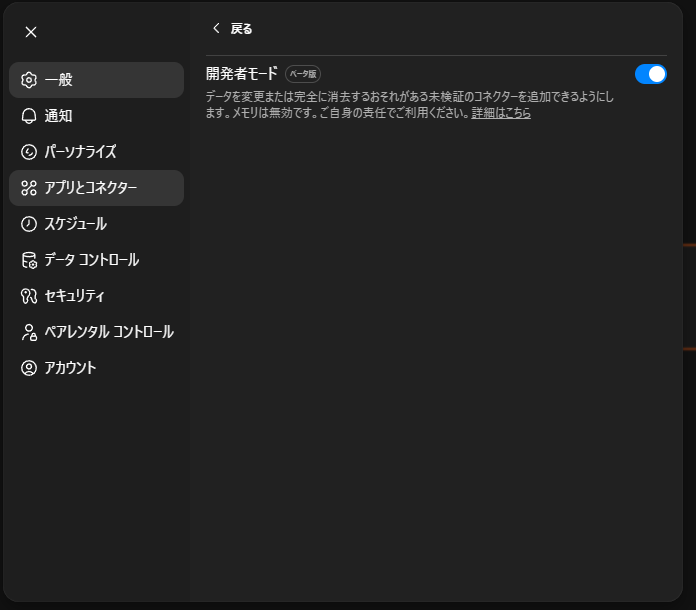The height and width of the screenshot is (610, 696).
Task: Open the 通知 settings section
Action: [96, 116]
